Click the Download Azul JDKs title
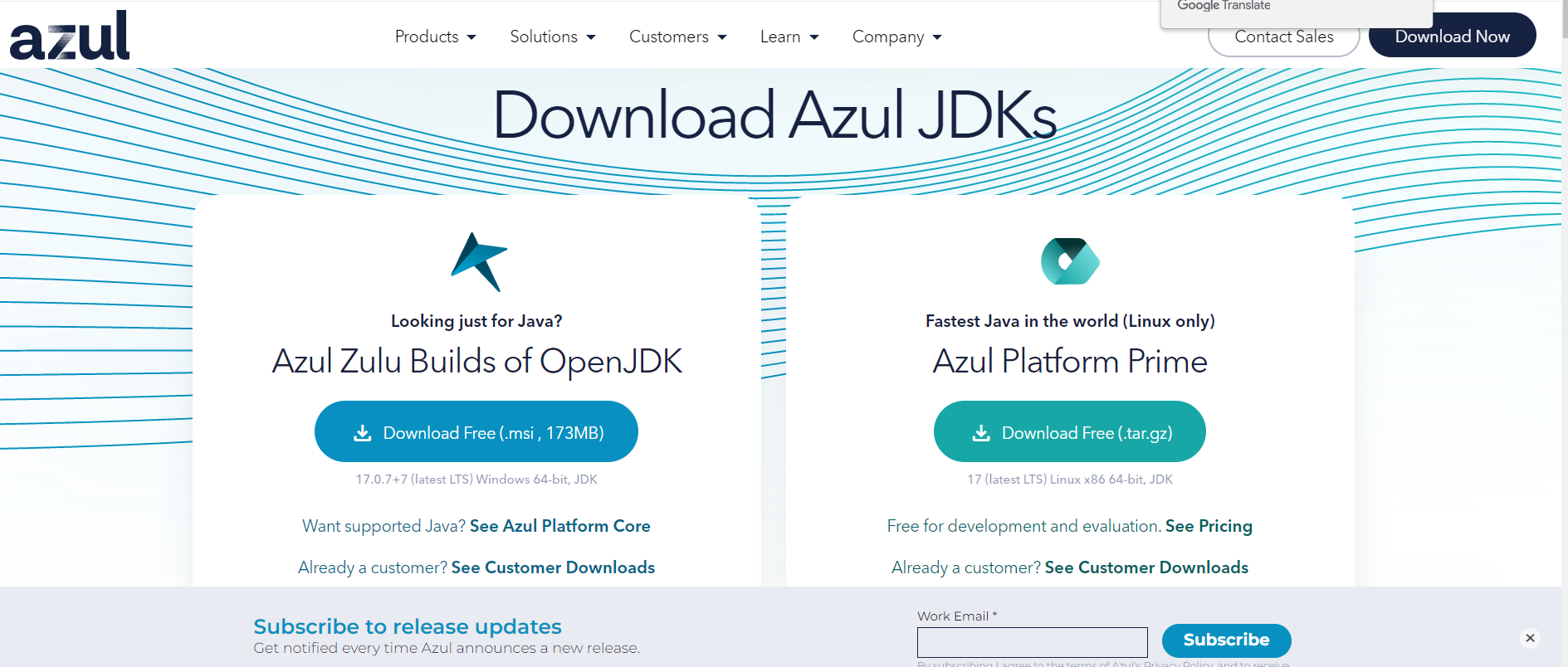 click(x=774, y=114)
